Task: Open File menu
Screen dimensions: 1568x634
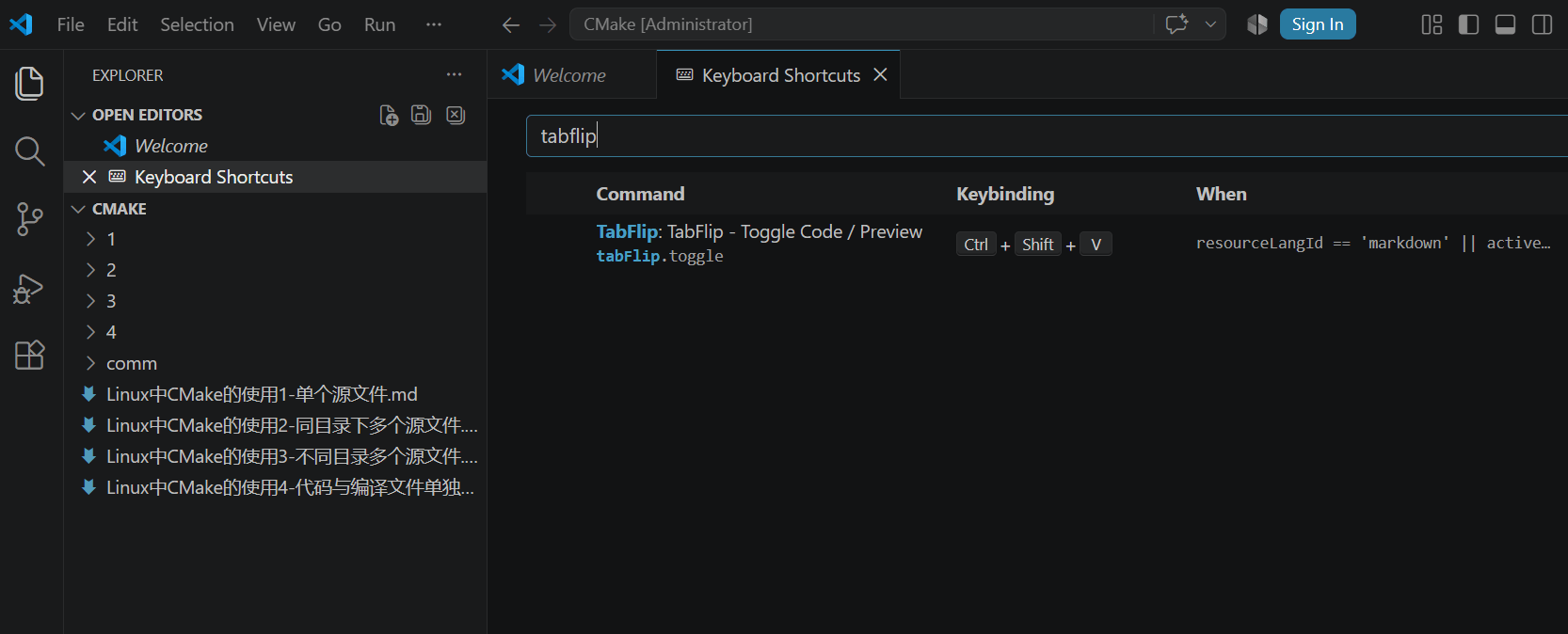Action: pos(71,24)
